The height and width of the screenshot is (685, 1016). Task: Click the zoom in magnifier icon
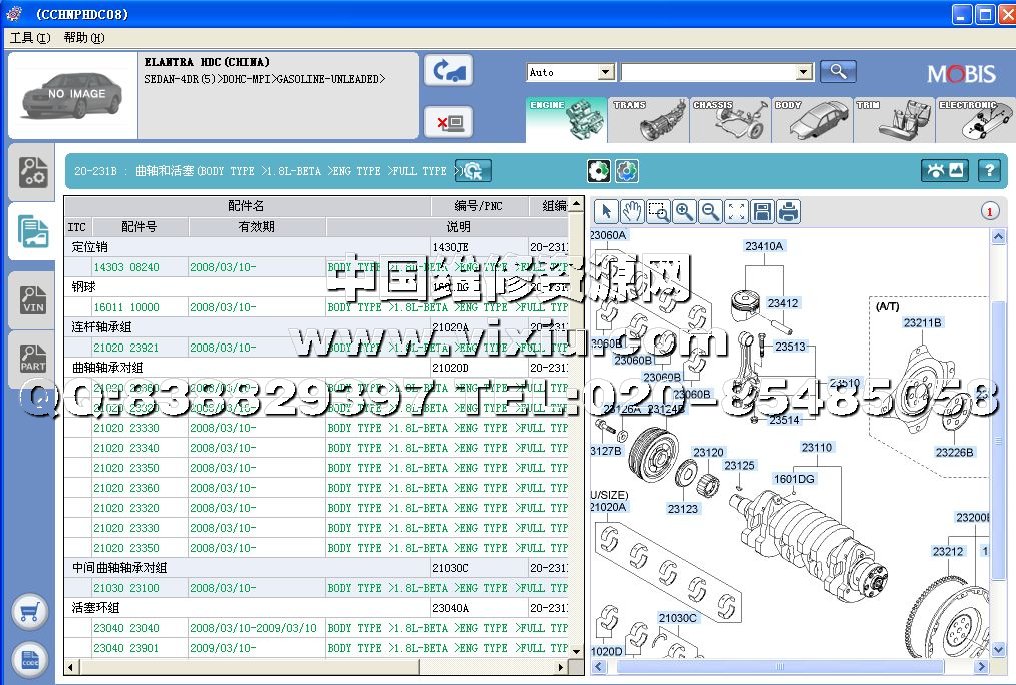coord(684,211)
